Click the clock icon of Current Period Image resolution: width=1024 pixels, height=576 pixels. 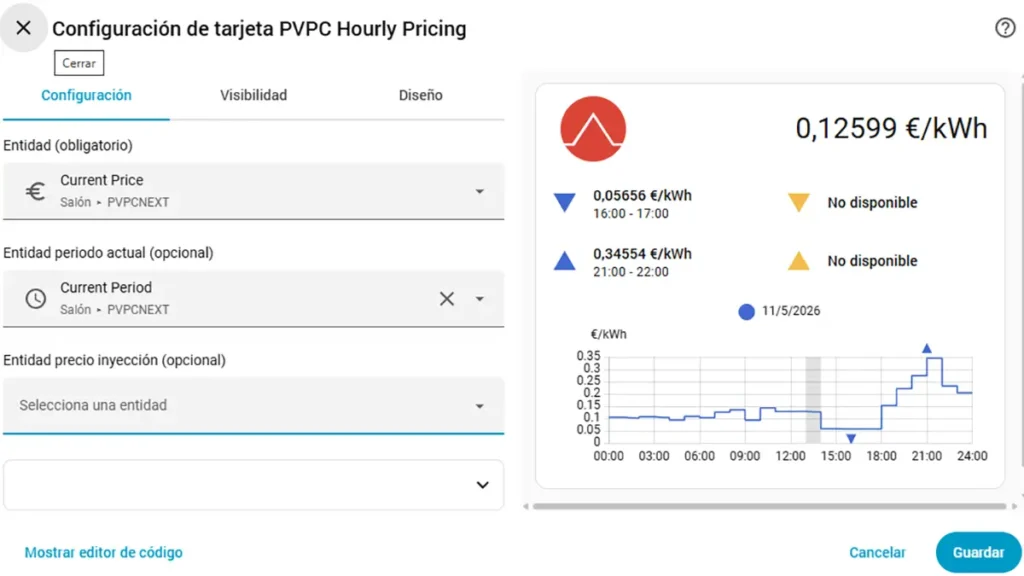click(35, 298)
